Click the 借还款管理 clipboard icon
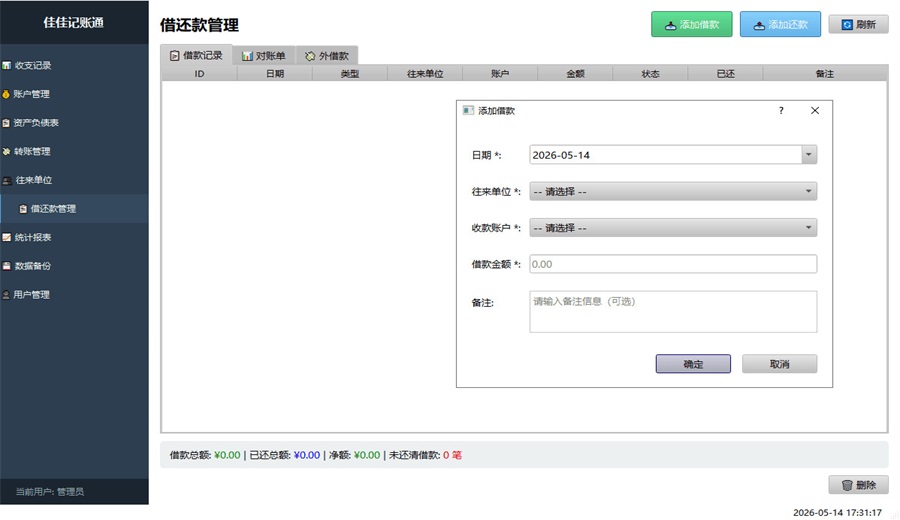Image resolution: width=900 pixels, height=520 pixels. tap(23, 209)
